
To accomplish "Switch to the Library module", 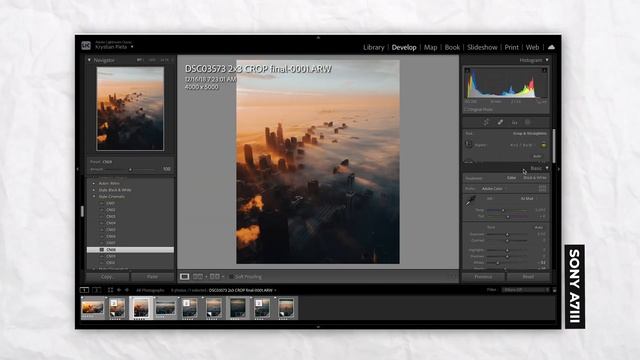I will click(374, 47).
